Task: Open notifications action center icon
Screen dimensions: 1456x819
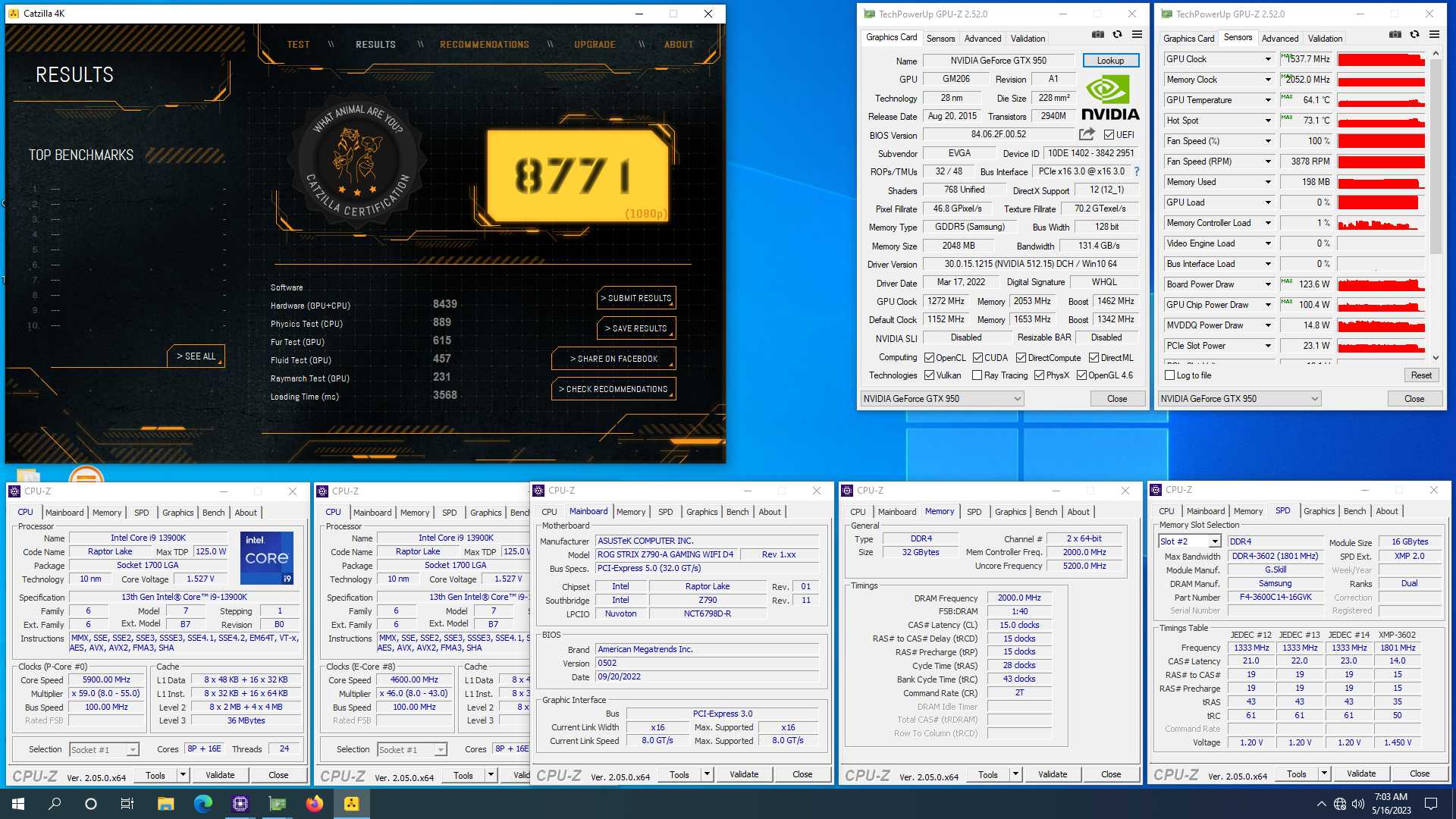Action: pos(1431,804)
